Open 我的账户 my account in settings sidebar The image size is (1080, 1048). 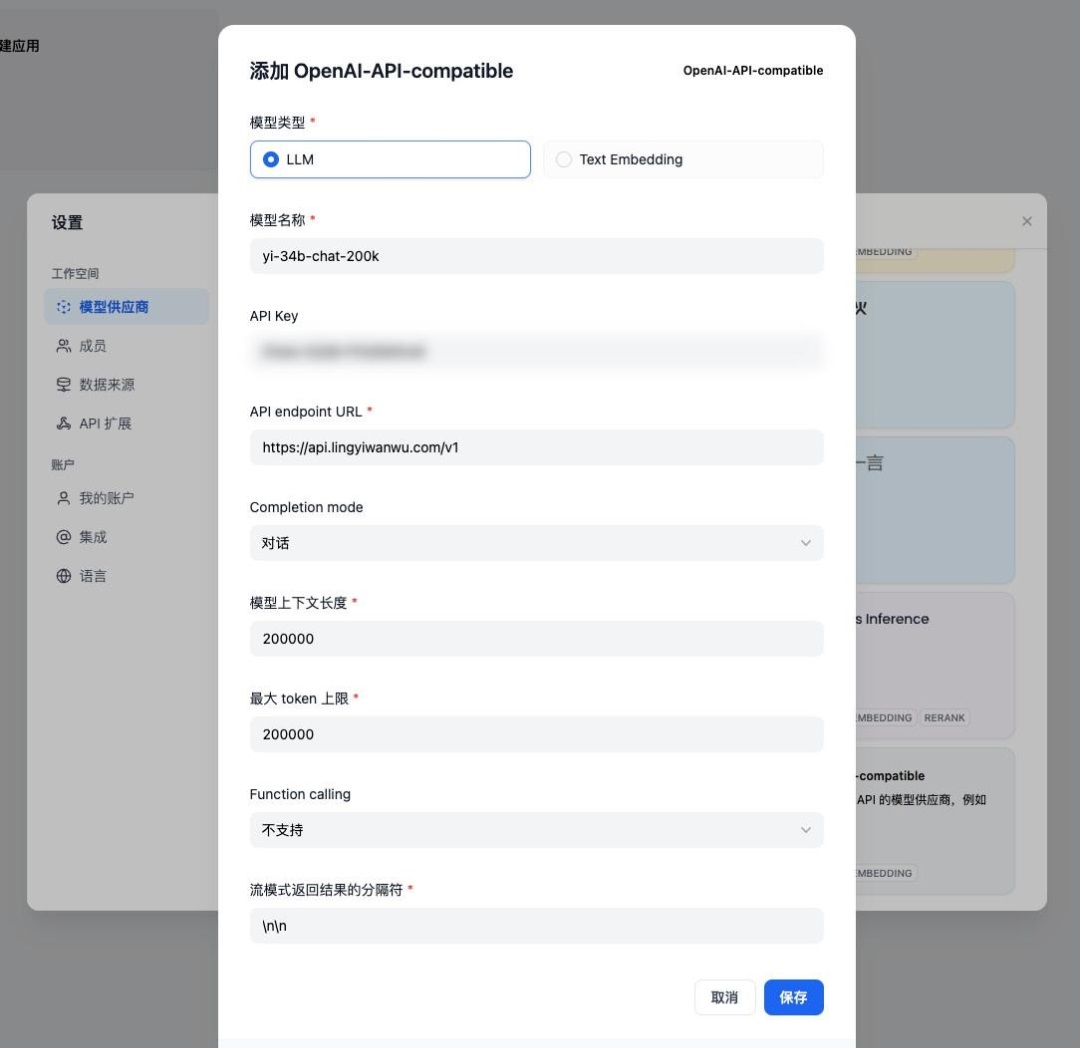127,498
